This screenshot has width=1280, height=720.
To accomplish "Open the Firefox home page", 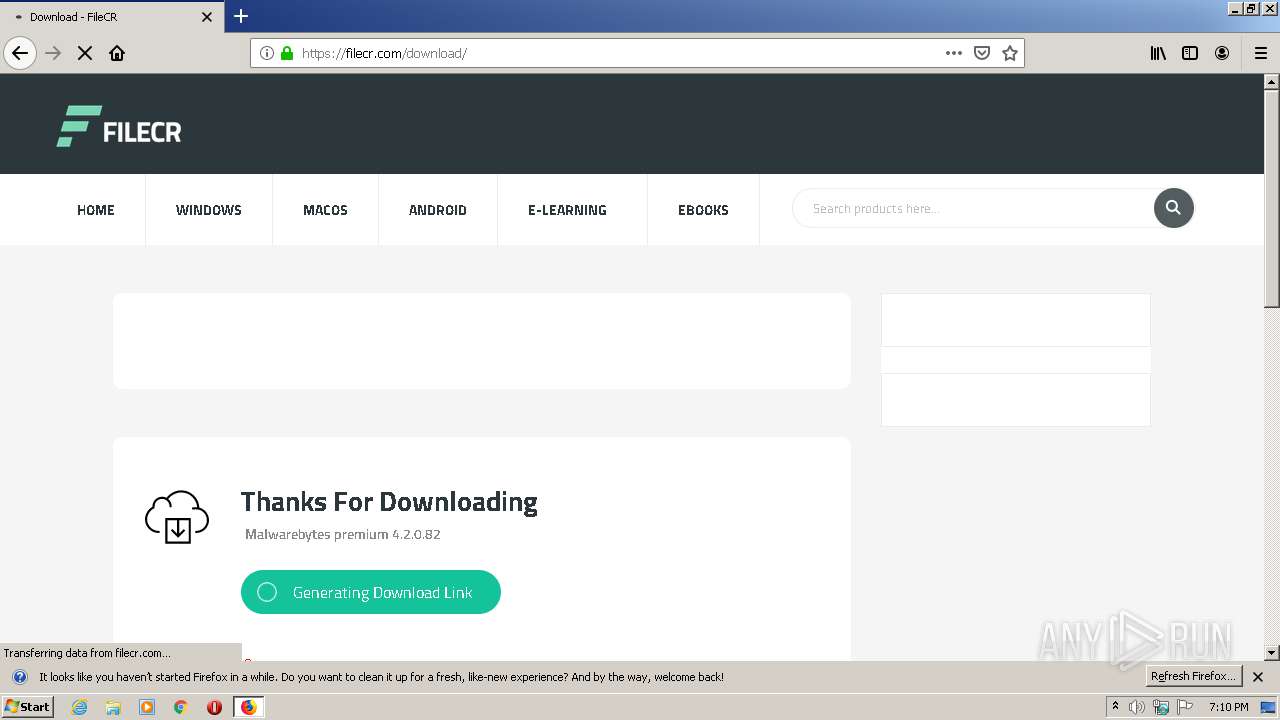I will [117, 53].
